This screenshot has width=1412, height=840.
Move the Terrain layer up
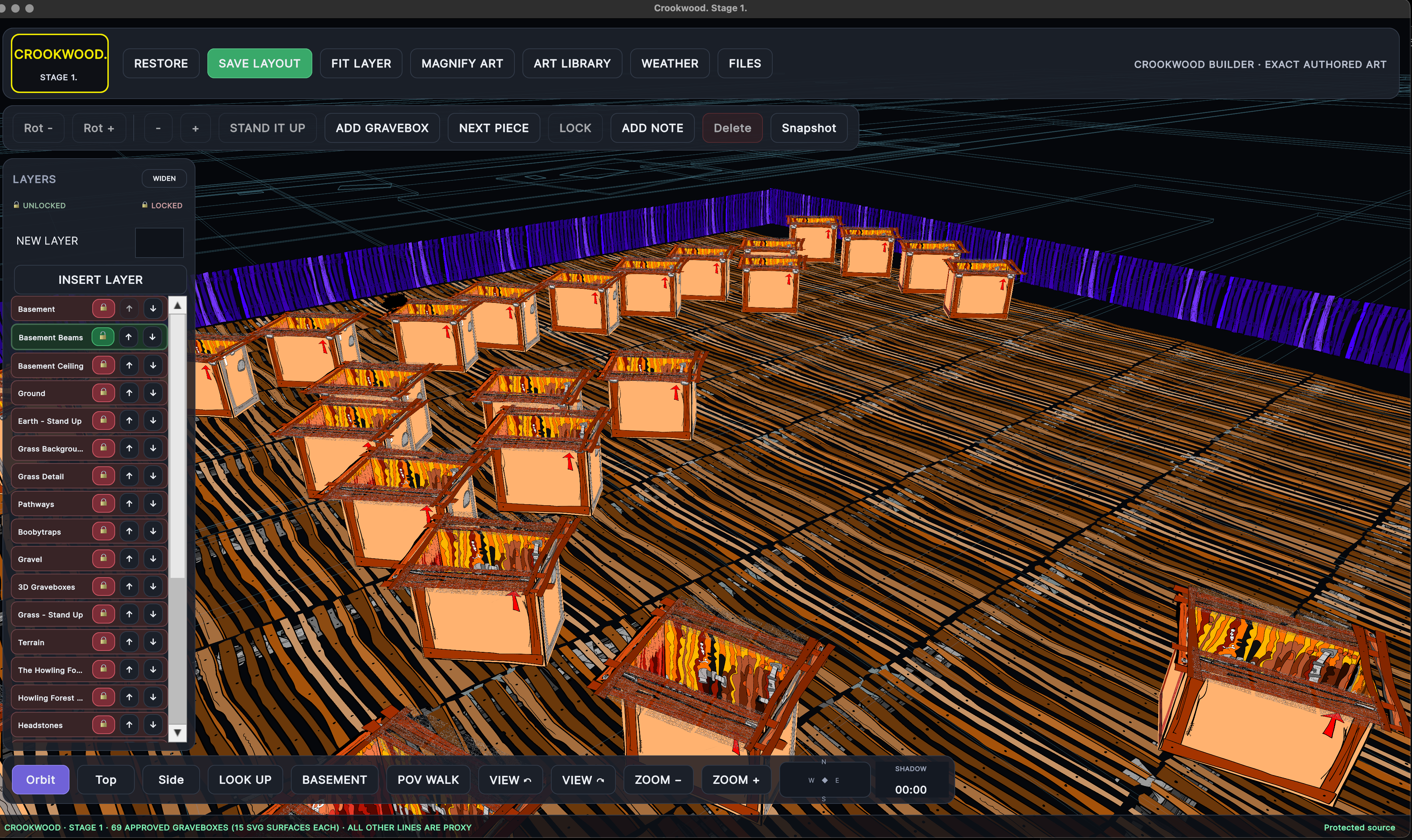tap(129, 642)
